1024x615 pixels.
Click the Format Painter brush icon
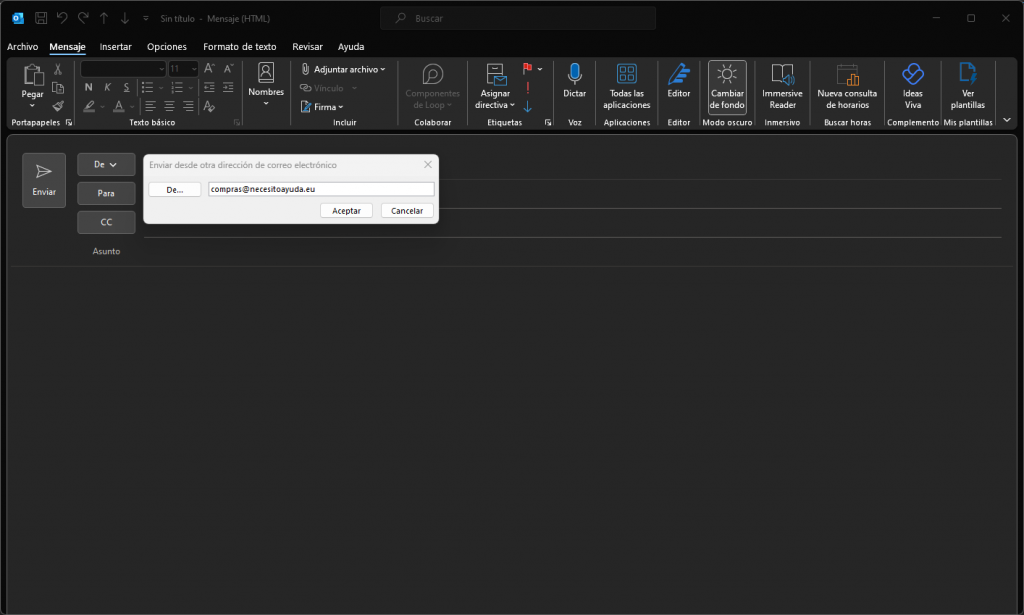click(58, 106)
